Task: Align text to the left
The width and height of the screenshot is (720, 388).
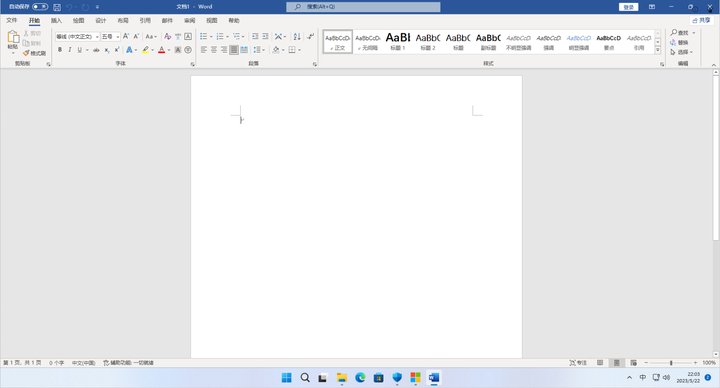Action: click(x=204, y=50)
